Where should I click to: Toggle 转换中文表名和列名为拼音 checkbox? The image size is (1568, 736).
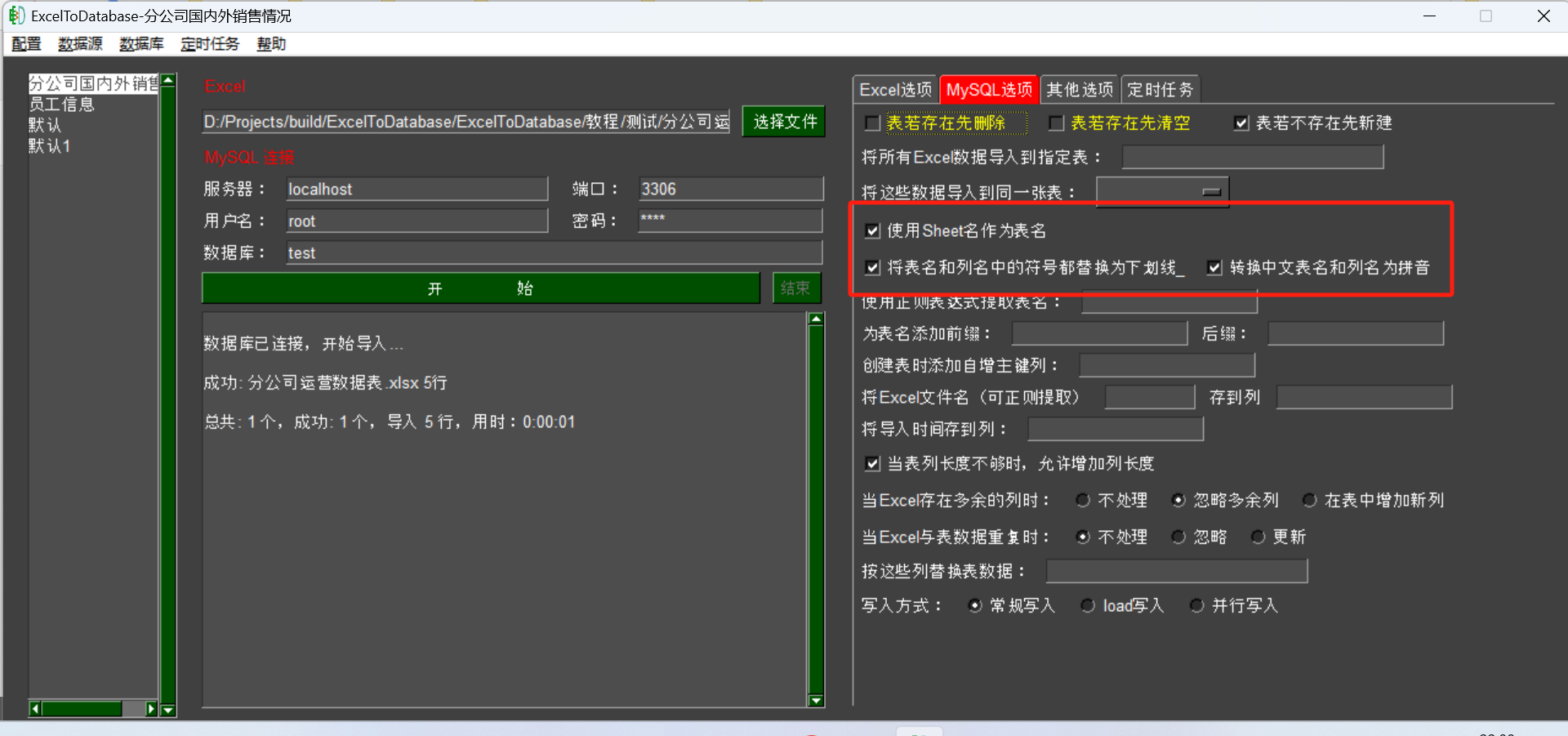tap(1214, 268)
